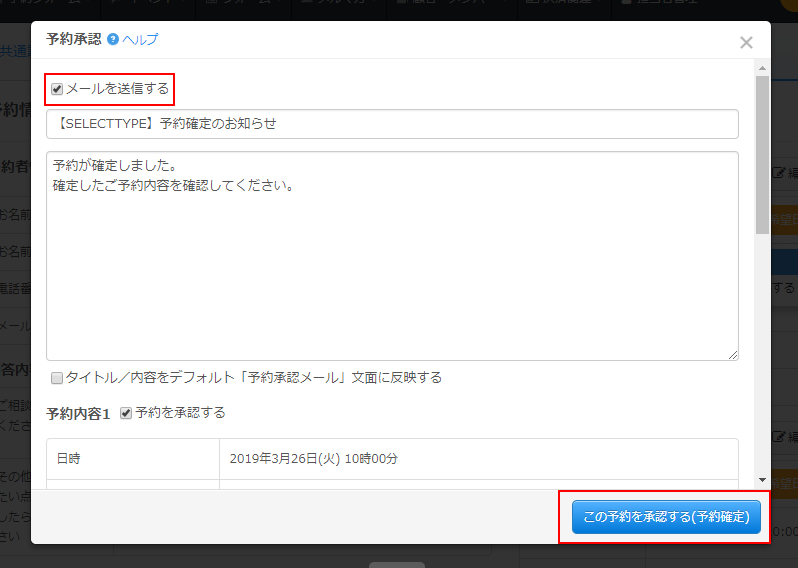Uncheck the メールを送信する checkbox
798x568 pixels.
[x=58, y=89]
